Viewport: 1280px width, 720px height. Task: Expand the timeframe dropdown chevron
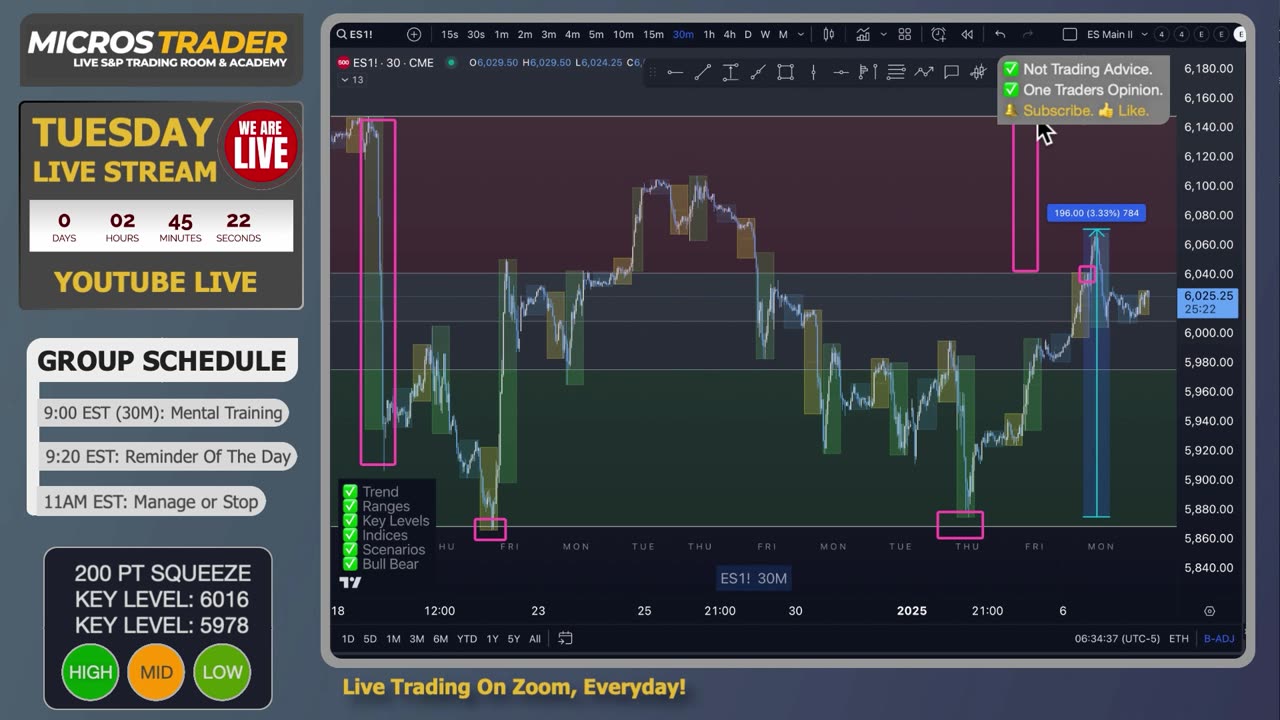point(799,34)
